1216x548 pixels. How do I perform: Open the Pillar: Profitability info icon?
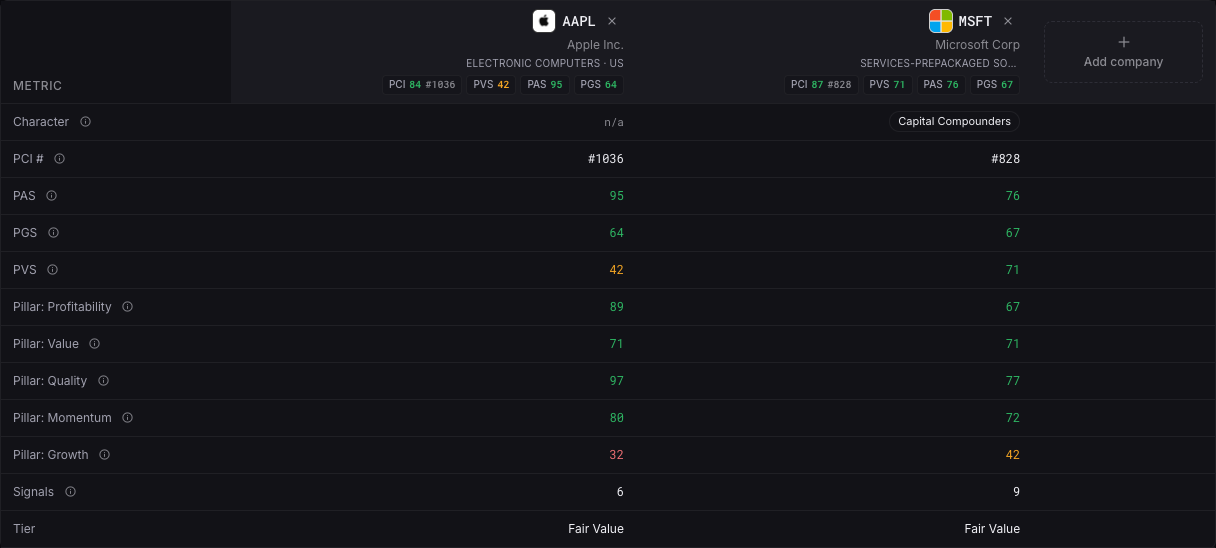tap(127, 307)
